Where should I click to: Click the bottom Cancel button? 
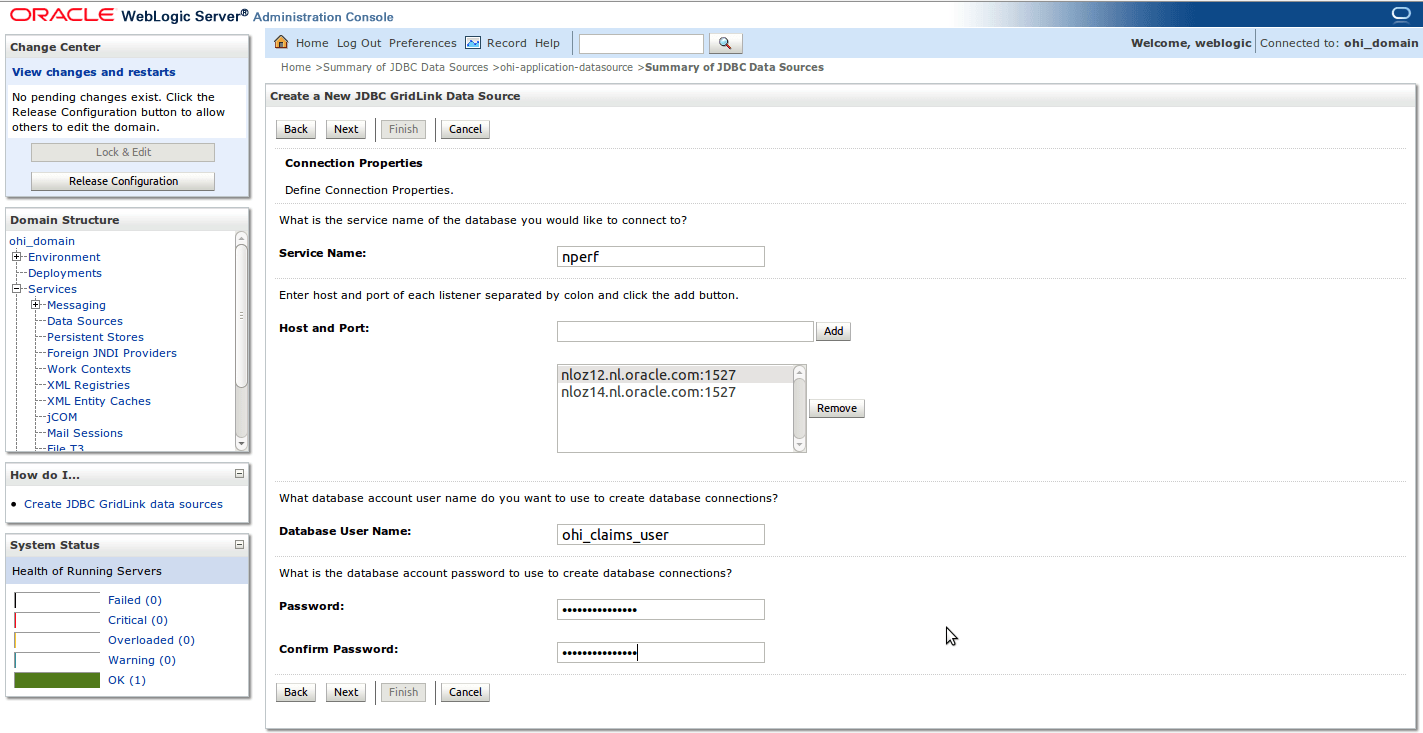465,692
